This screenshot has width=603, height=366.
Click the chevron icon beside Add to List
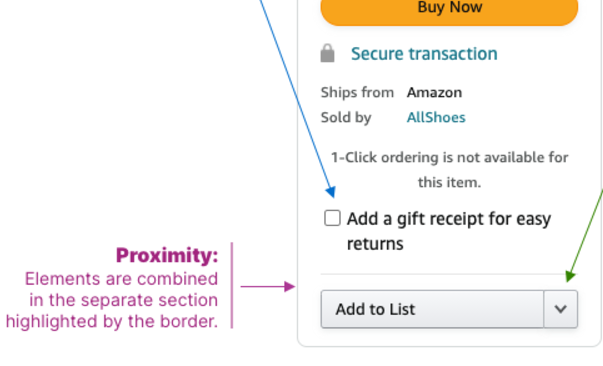click(x=561, y=309)
